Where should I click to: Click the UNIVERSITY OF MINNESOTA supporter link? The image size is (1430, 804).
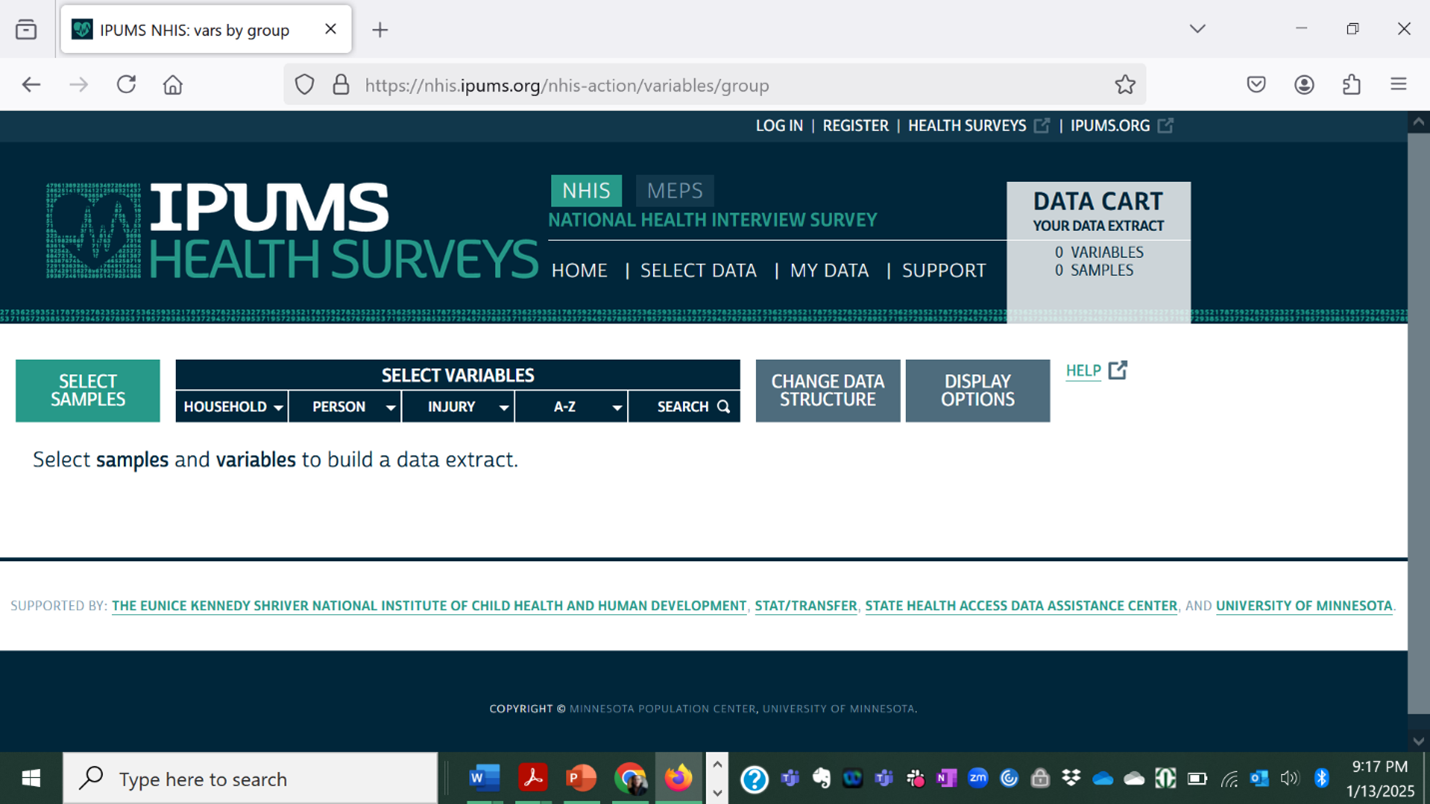click(1304, 606)
